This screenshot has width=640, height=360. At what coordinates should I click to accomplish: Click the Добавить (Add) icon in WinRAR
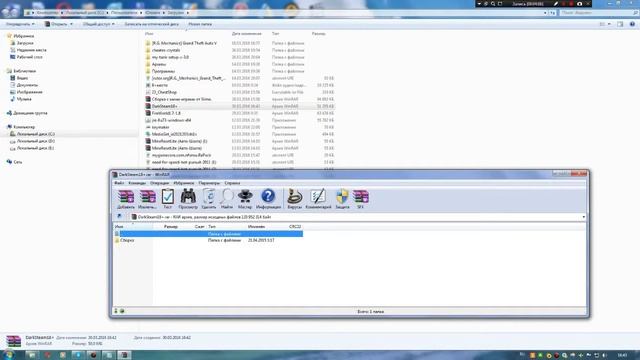pos(126,199)
